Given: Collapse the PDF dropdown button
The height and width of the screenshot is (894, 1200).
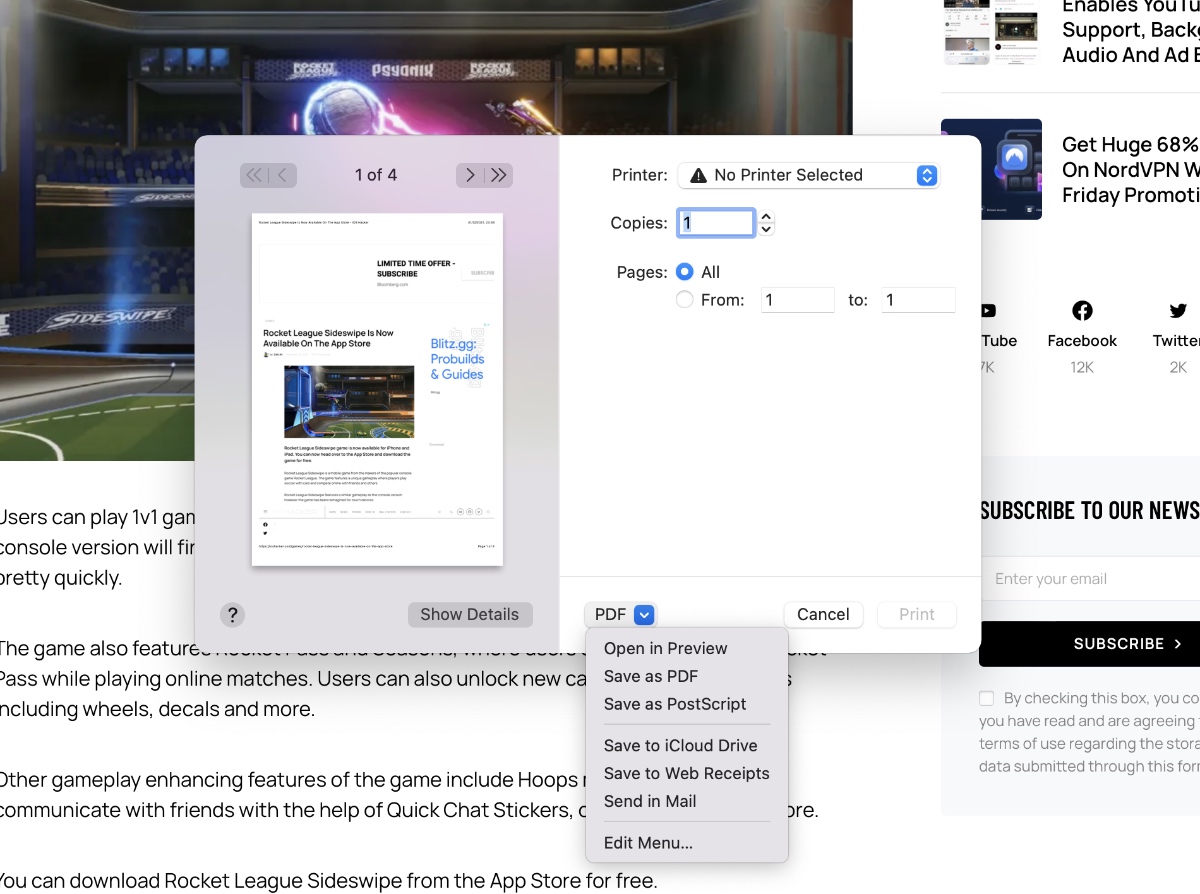Looking at the screenshot, I should (620, 615).
